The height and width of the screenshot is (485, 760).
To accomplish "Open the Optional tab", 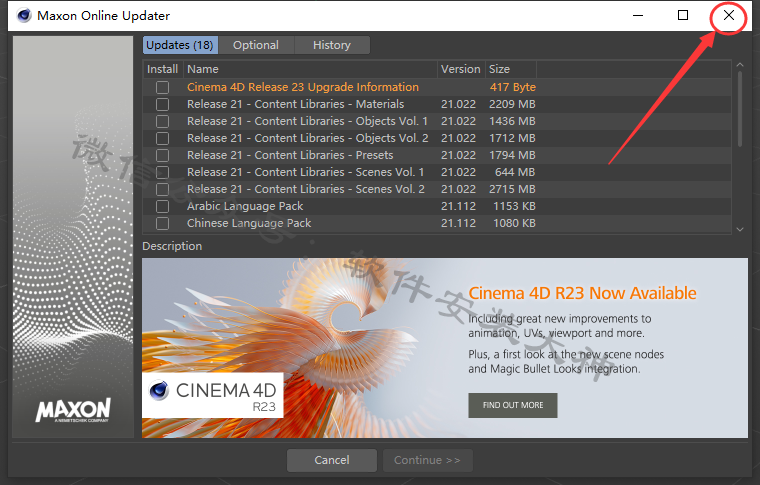I will 256,45.
